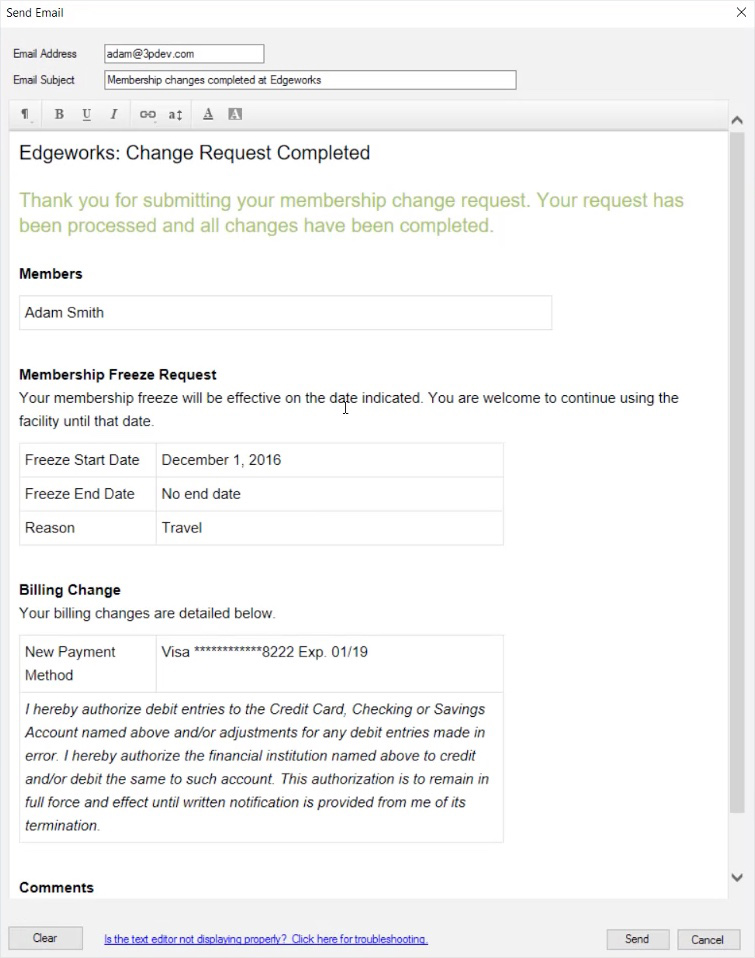Click the Visa 8222 payment method text
Image resolution: width=755 pixels, height=958 pixels.
tap(264, 652)
